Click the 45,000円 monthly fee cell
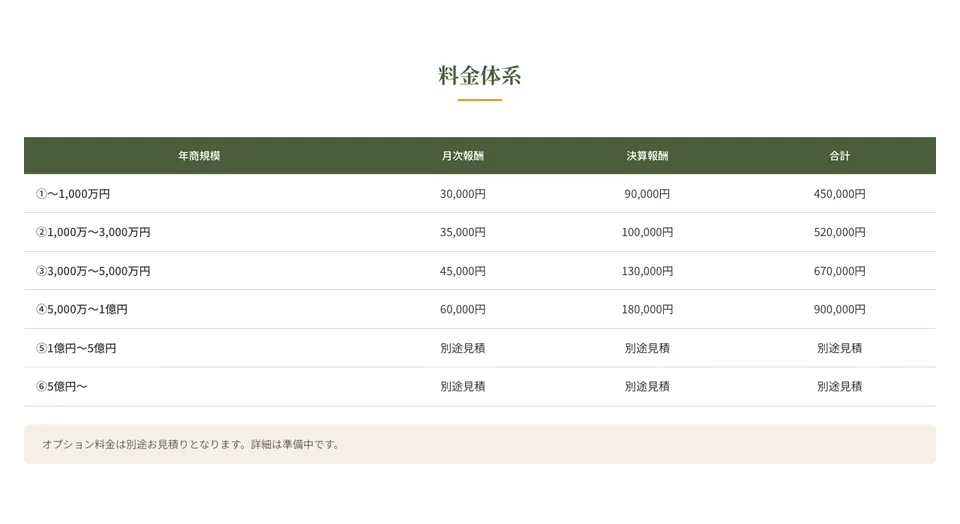 tap(463, 271)
